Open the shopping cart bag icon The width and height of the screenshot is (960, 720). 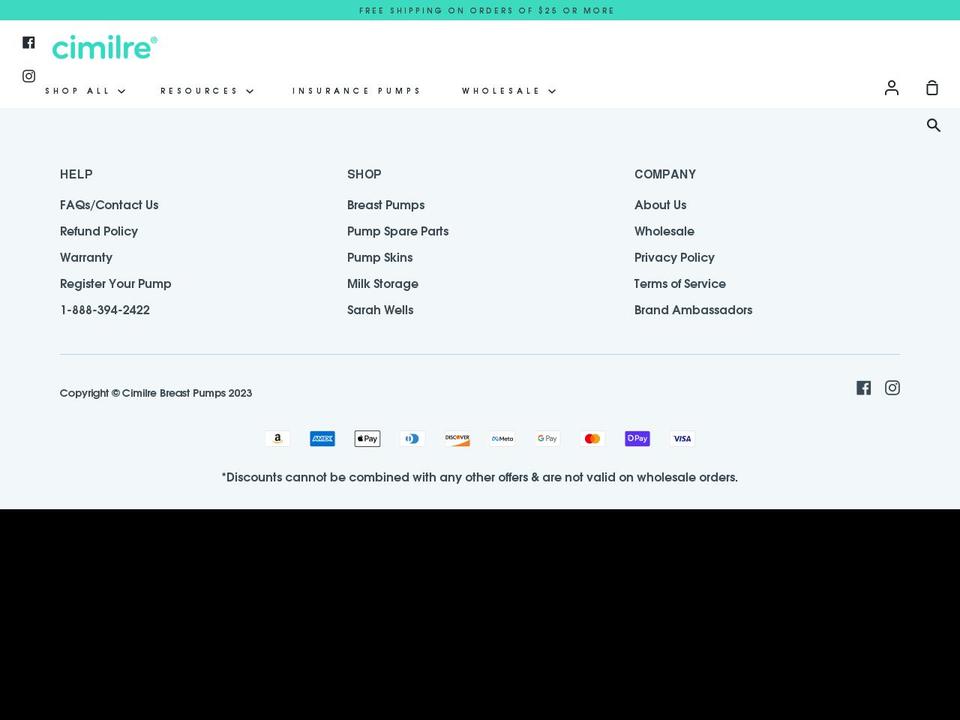tap(932, 88)
